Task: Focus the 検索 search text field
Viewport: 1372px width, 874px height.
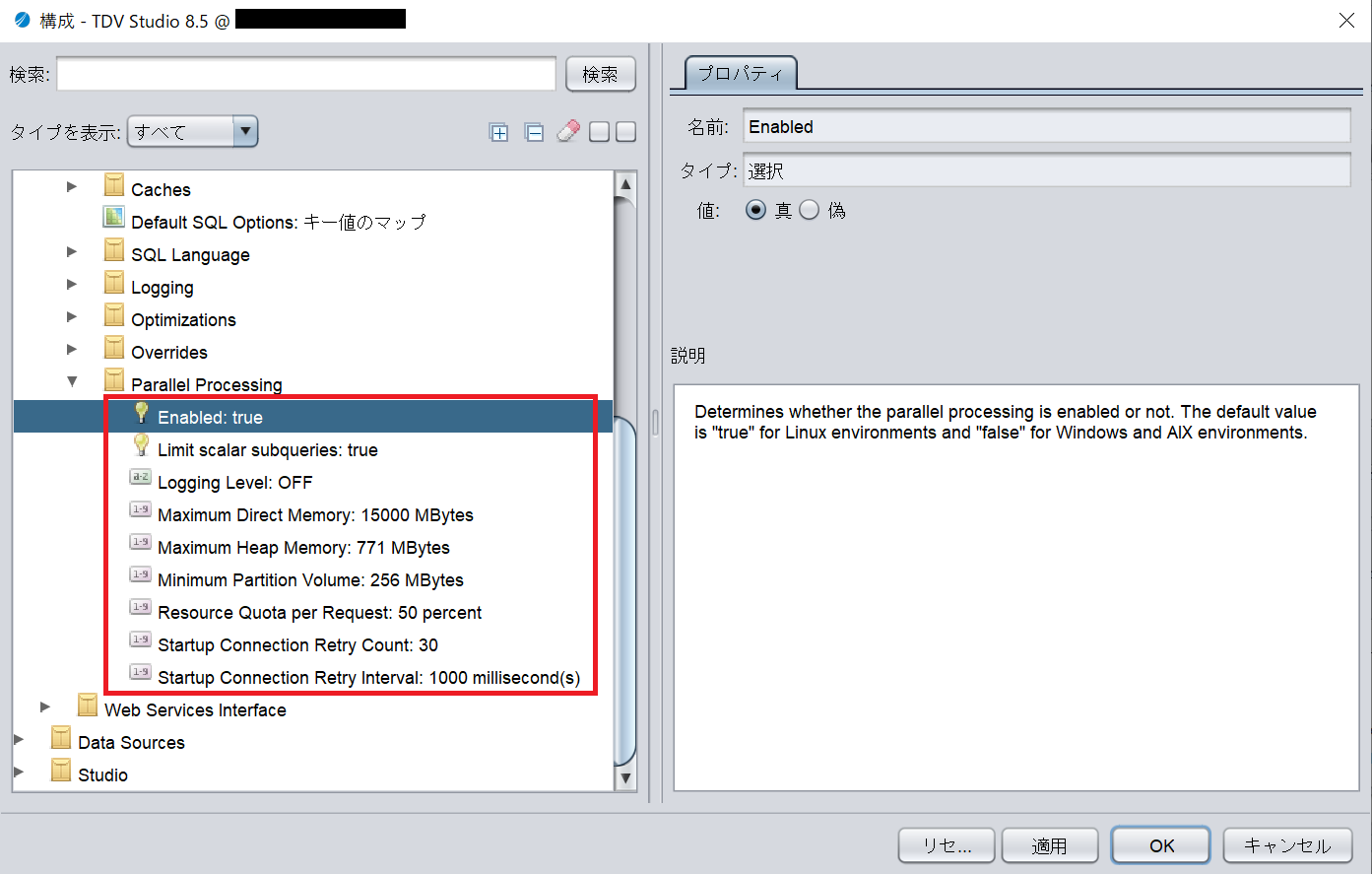Action: 306,74
